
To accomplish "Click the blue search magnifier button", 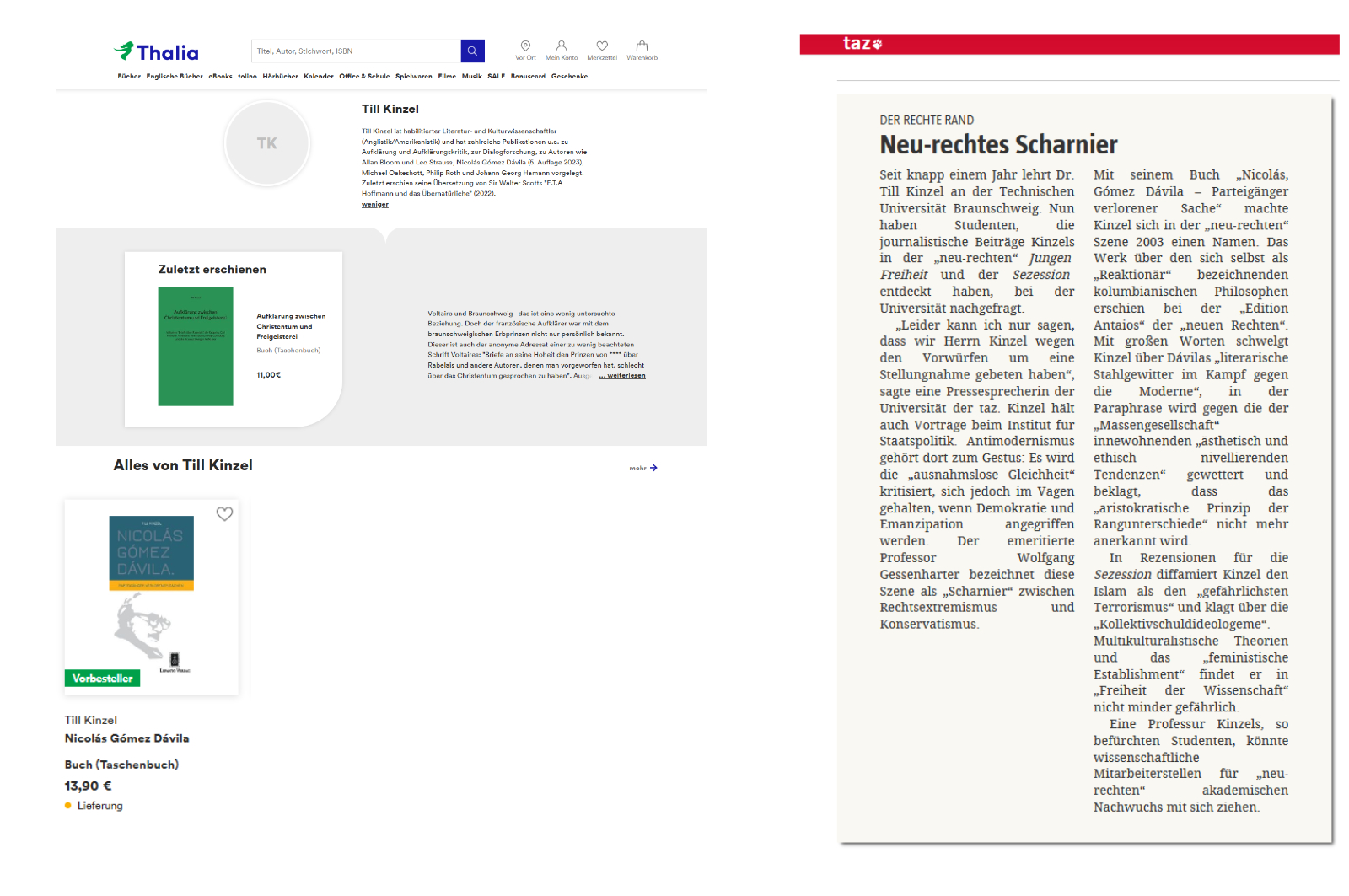I will 472,51.
